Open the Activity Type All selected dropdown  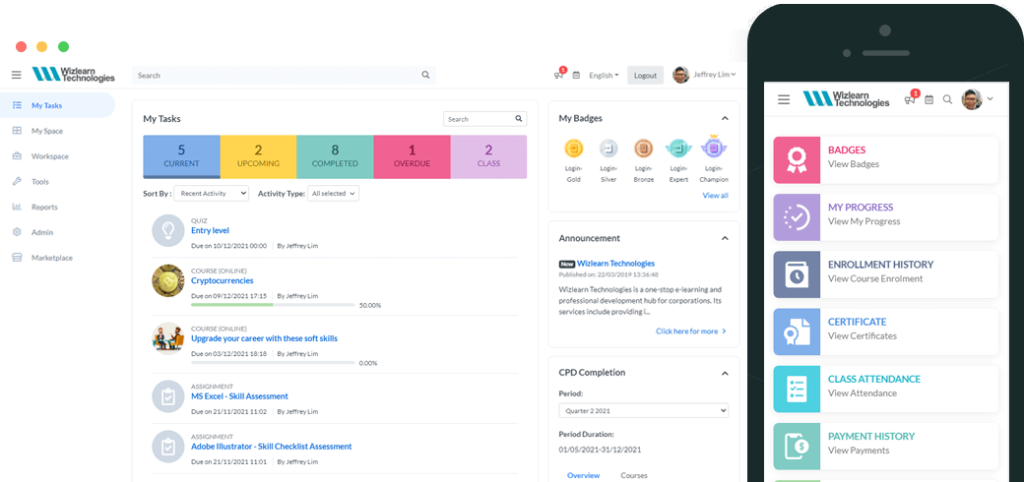[x=333, y=193]
